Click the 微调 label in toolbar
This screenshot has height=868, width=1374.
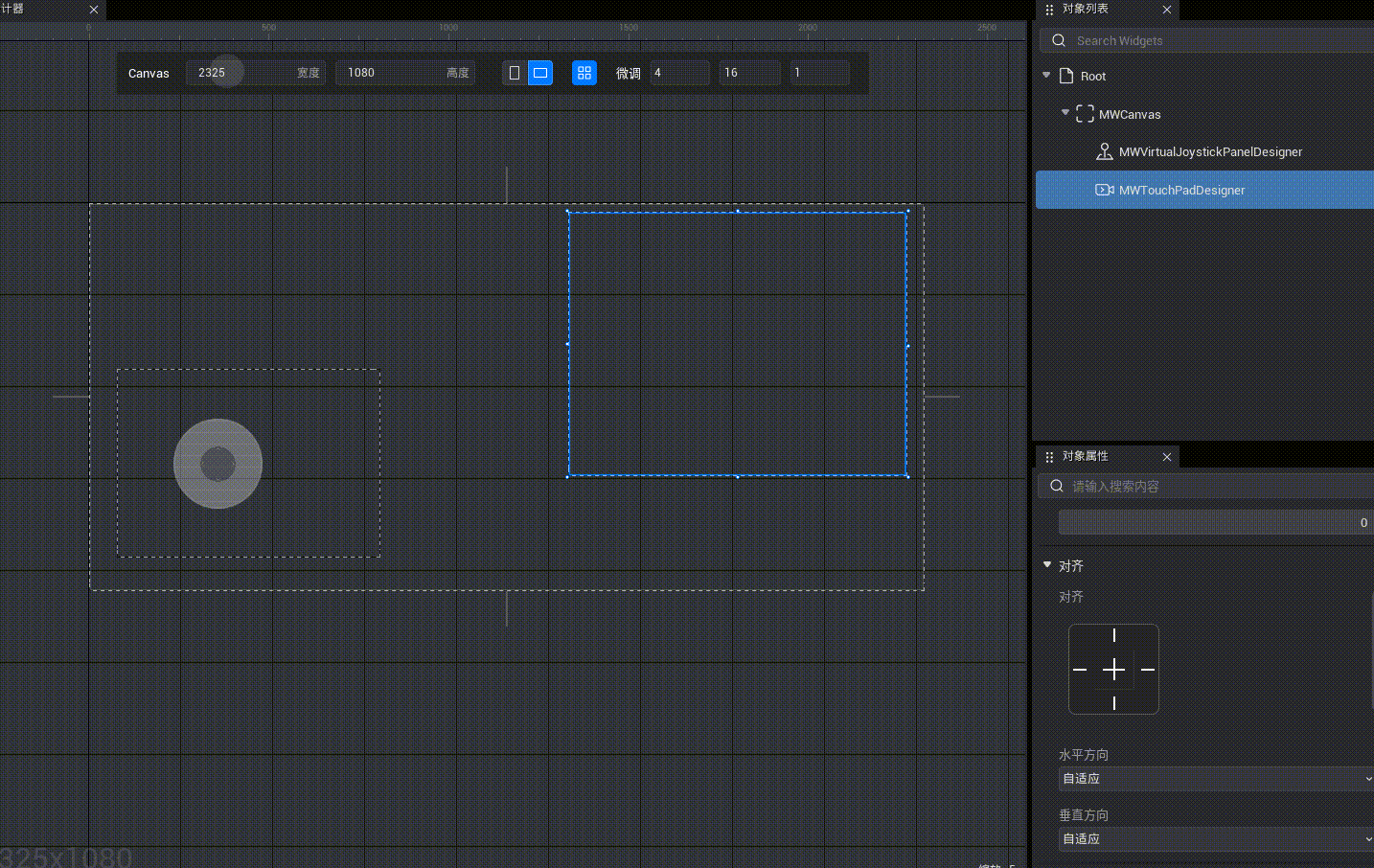629,73
